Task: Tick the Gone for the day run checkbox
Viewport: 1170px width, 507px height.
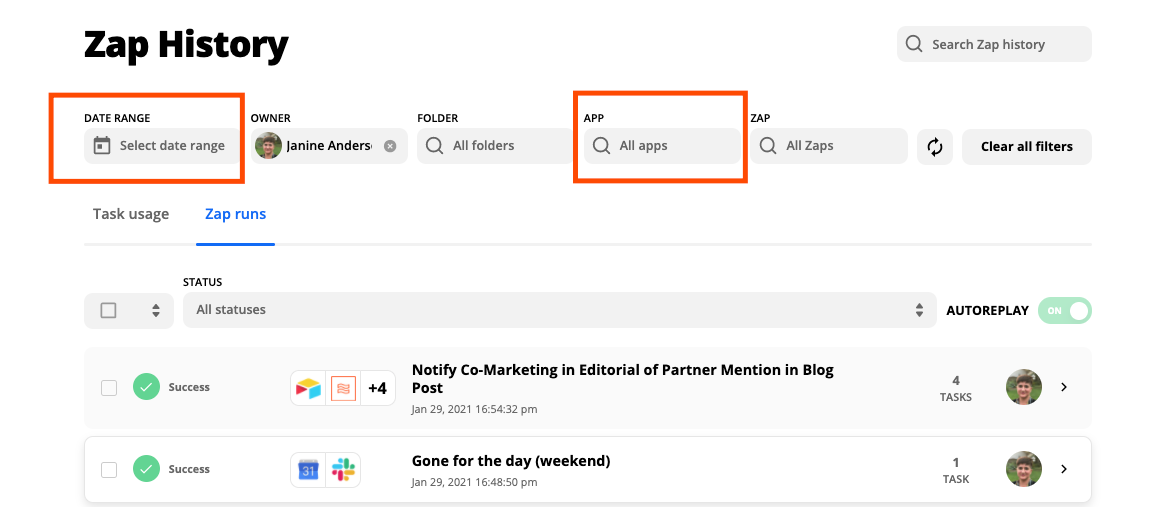Action: click(x=109, y=469)
